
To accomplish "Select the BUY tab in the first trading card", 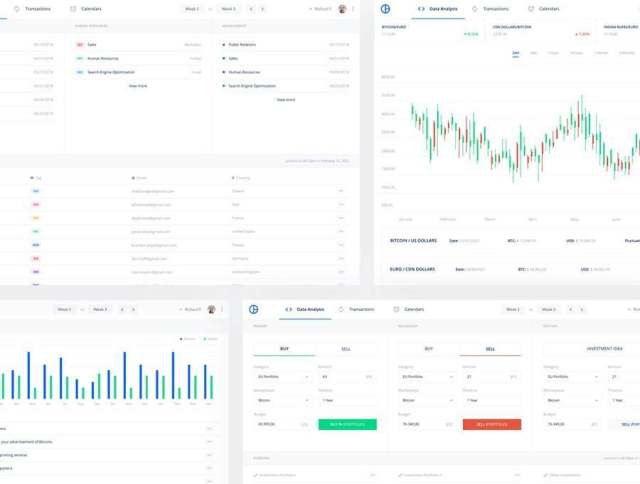I will [x=284, y=349].
